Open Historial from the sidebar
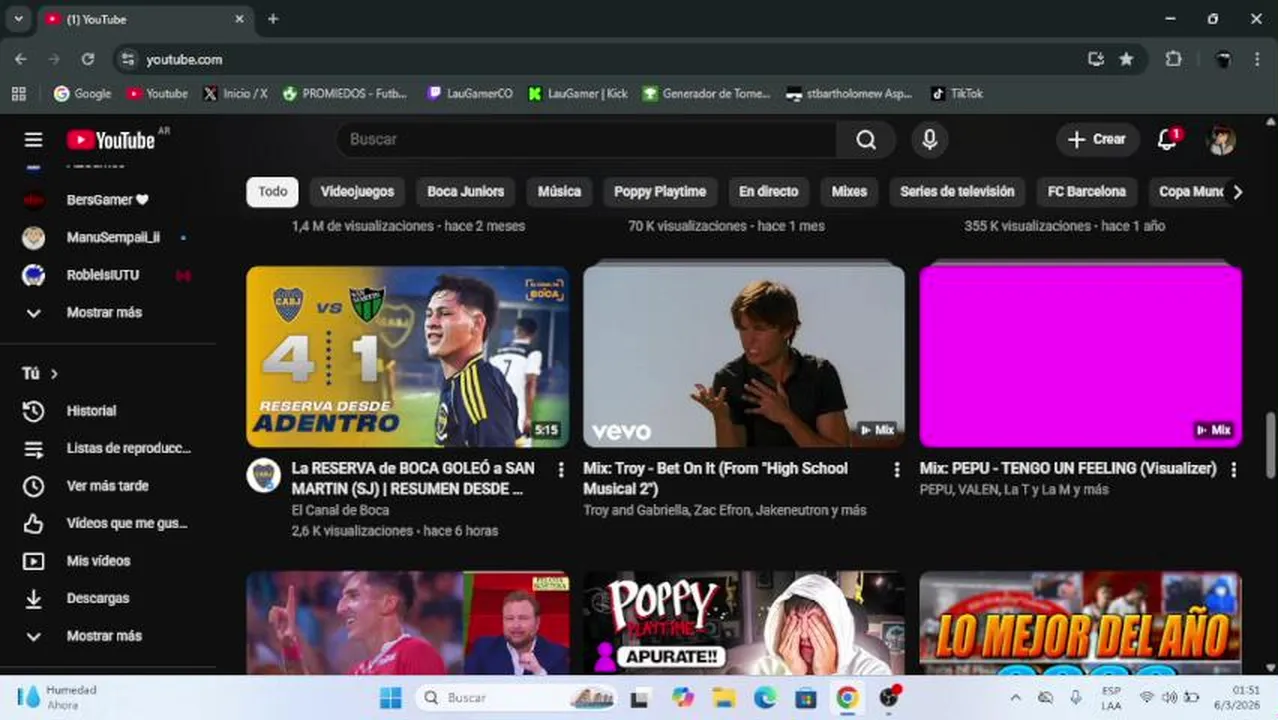1278x720 pixels. (91, 411)
